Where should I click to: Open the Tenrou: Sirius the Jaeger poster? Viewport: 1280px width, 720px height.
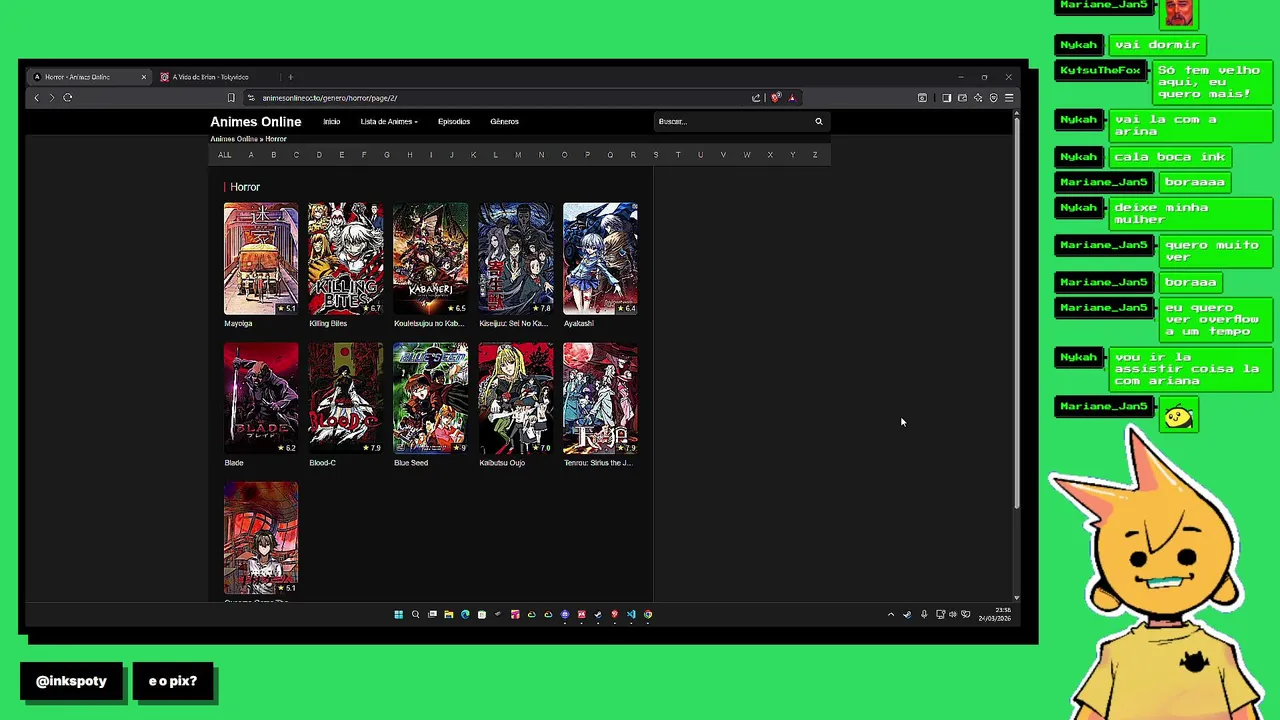tap(600, 398)
